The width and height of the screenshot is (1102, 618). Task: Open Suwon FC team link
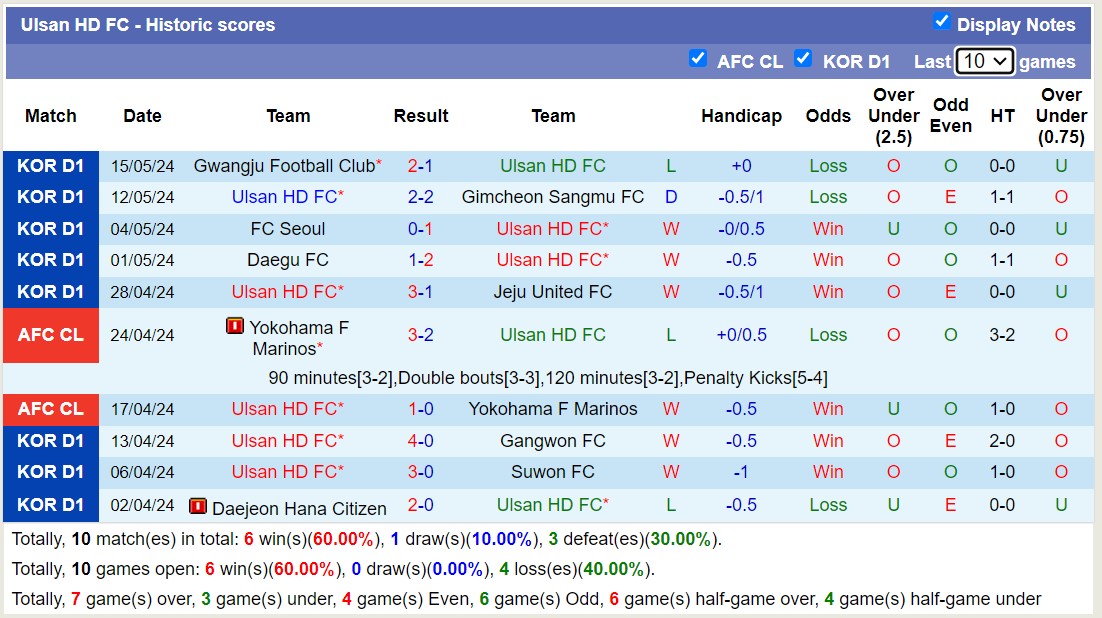pos(553,472)
